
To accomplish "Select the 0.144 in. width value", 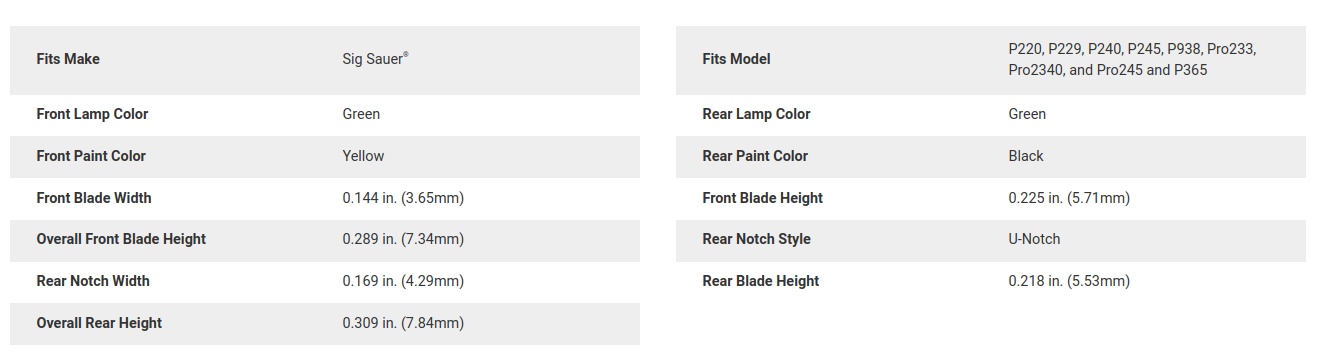I will pyautogui.click(x=403, y=198).
